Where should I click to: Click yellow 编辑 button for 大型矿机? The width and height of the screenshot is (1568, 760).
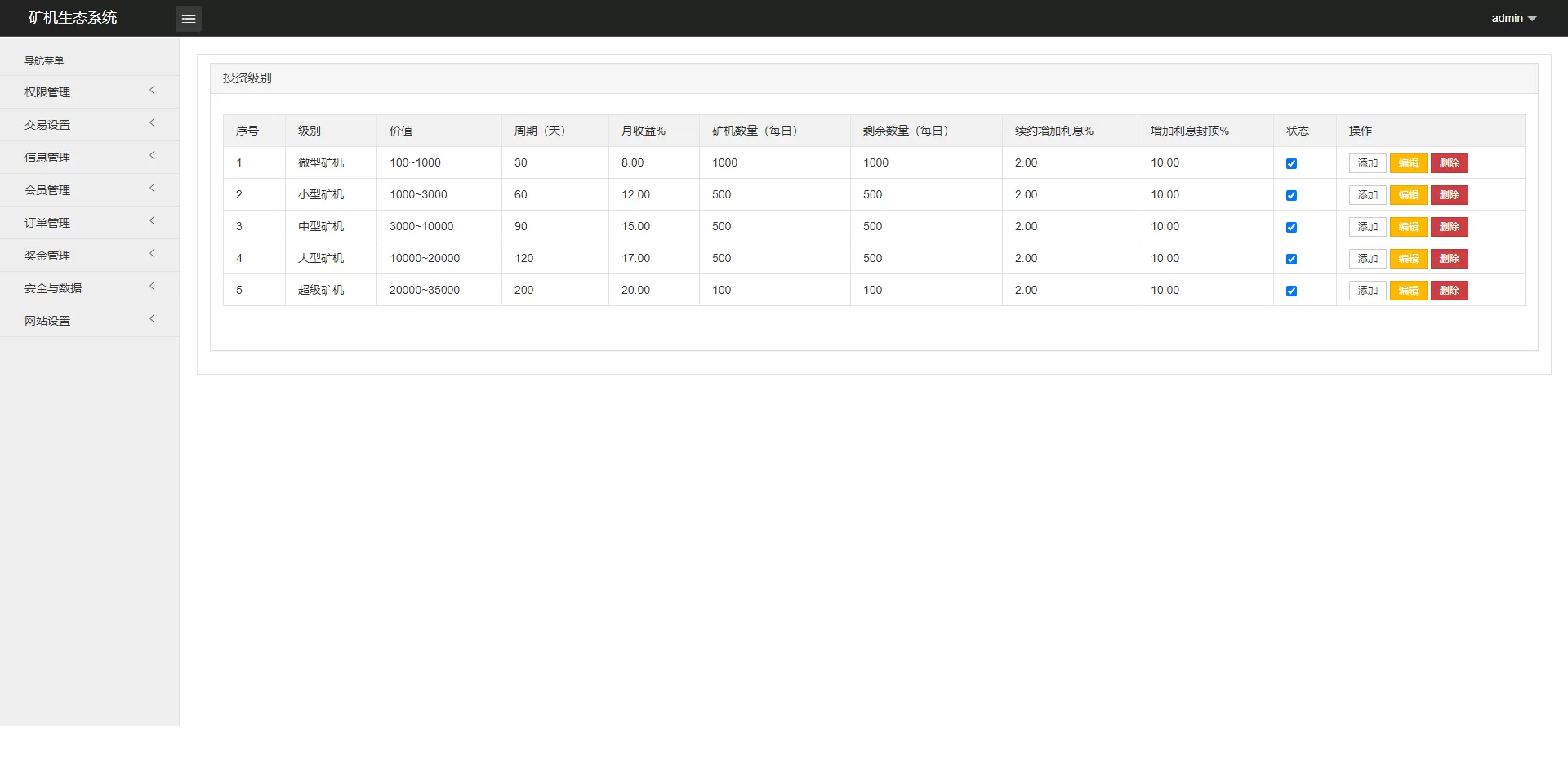click(x=1408, y=259)
